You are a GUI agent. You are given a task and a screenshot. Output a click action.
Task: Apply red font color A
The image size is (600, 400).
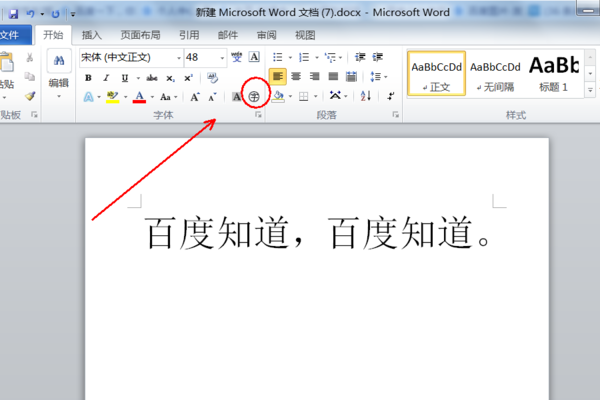click(x=139, y=97)
